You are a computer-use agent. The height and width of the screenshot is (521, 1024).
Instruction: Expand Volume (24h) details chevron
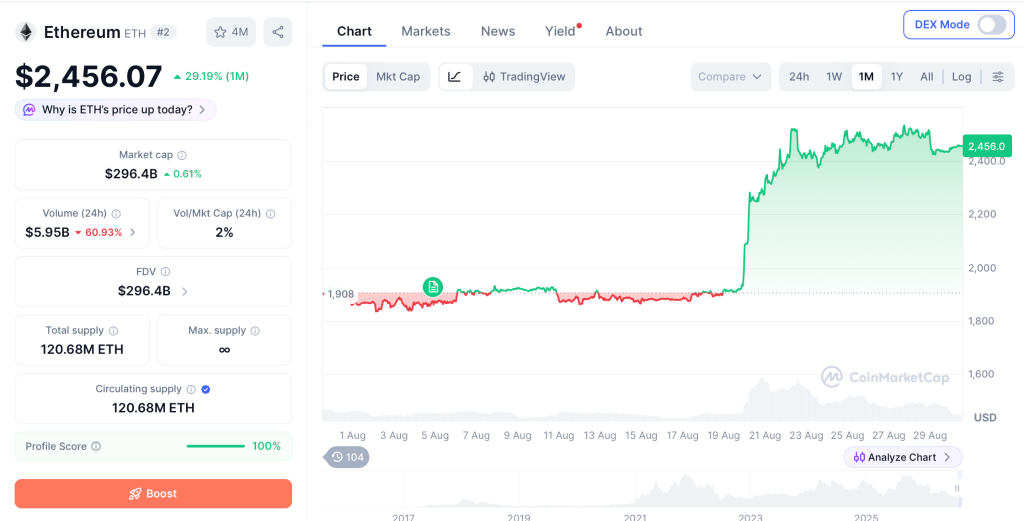click(x=133, y=232)
